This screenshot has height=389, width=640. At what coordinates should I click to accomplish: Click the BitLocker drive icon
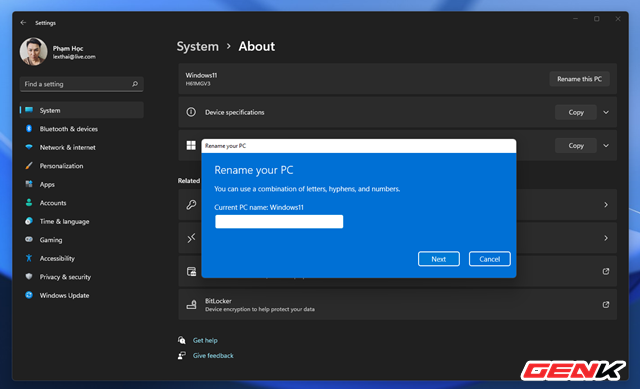click(x=191, y=305)
